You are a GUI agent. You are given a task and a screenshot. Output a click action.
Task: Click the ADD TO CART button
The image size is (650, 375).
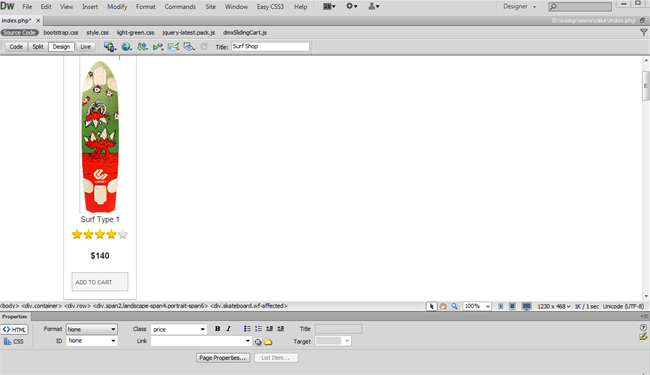tap(100, 282)
